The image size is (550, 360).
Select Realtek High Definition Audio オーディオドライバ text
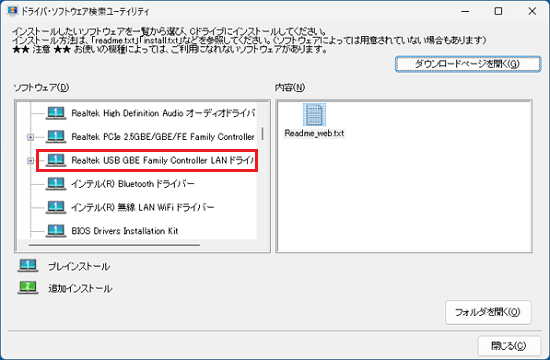[x=163, y=113]
